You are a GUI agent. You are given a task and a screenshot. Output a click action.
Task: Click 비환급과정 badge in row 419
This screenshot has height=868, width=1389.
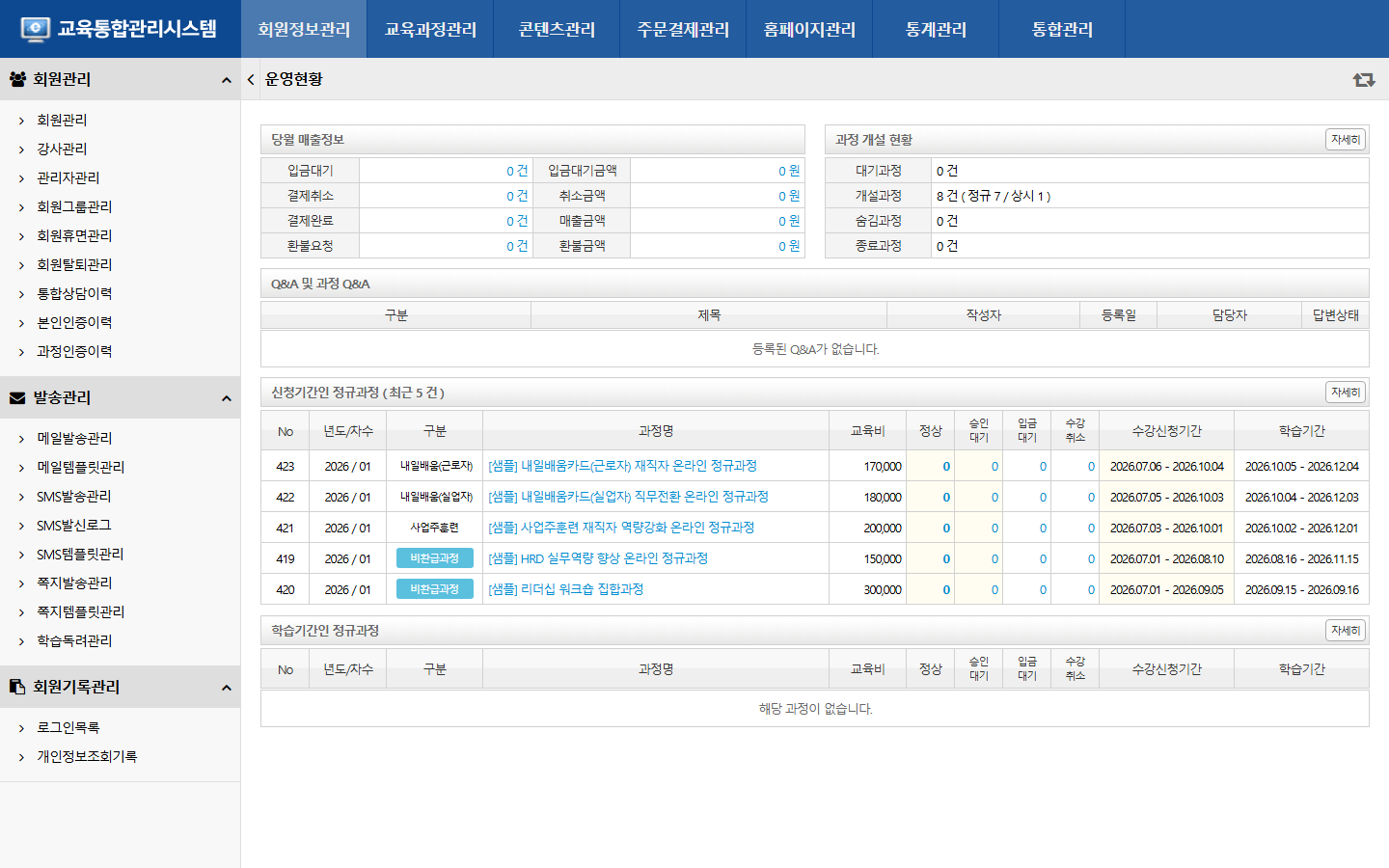434,558
